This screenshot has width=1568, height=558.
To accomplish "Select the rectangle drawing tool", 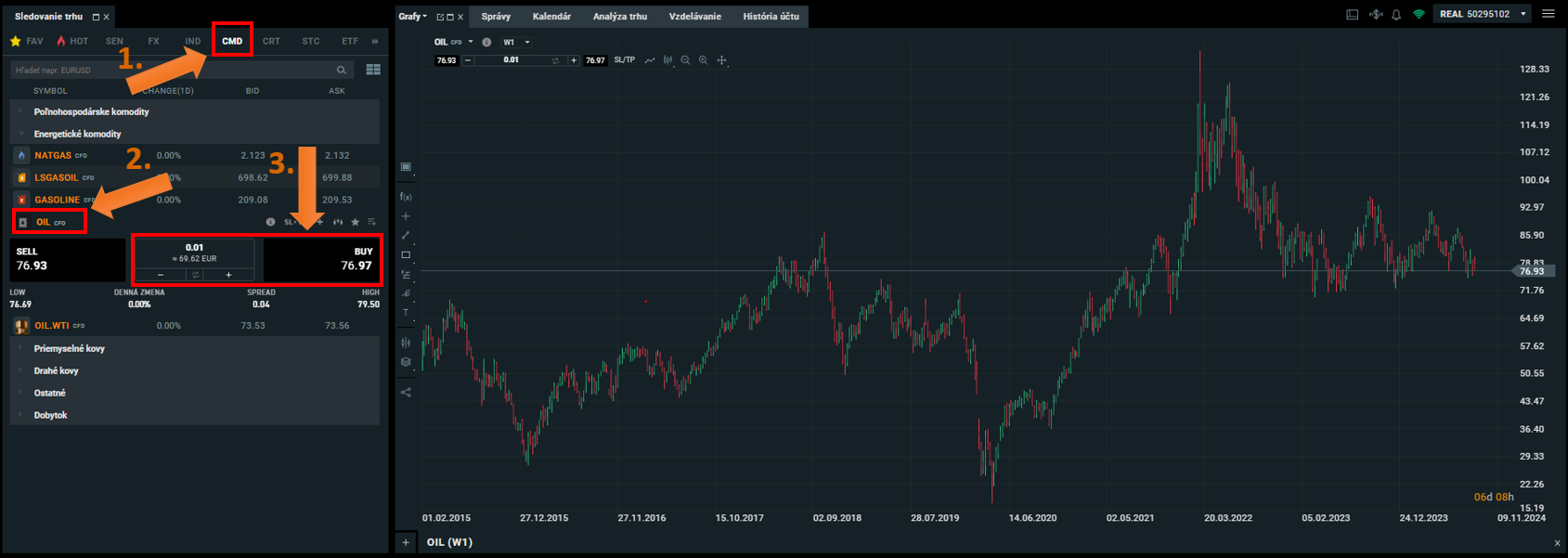I will coord(406,255).
